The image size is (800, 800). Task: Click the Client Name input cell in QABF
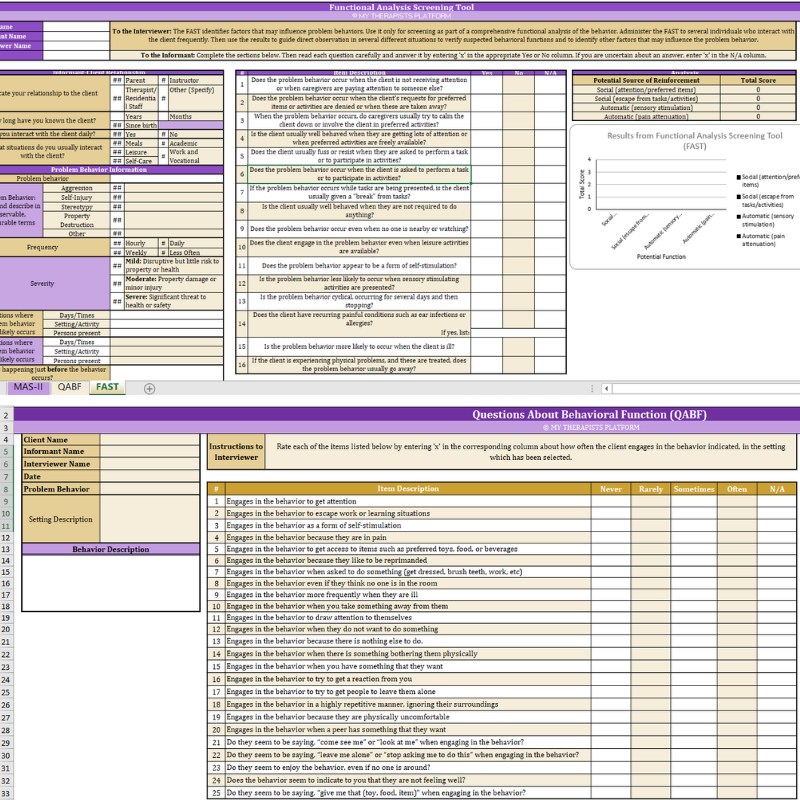click(x=150, y=440)
